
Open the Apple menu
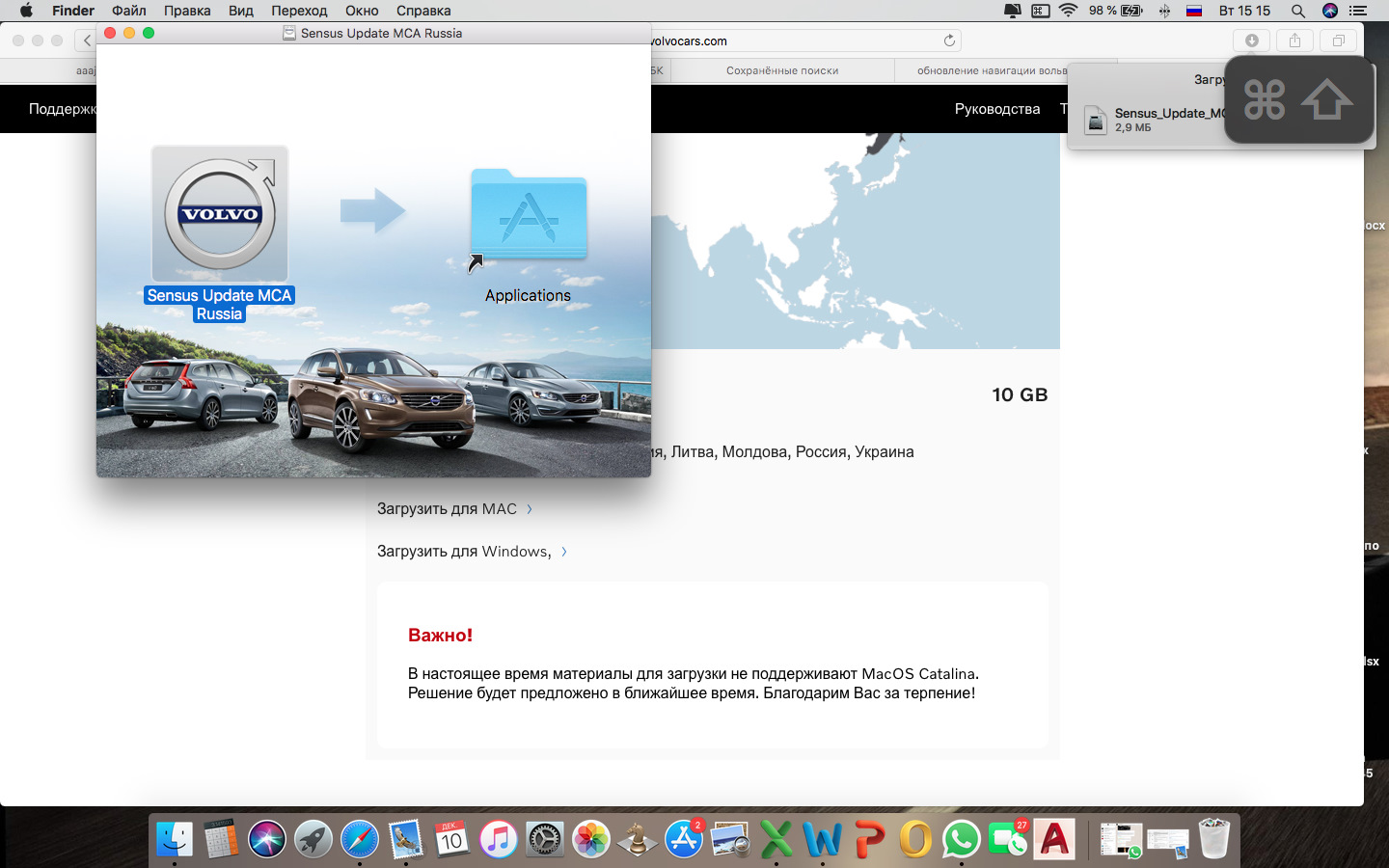pos(26,11)
